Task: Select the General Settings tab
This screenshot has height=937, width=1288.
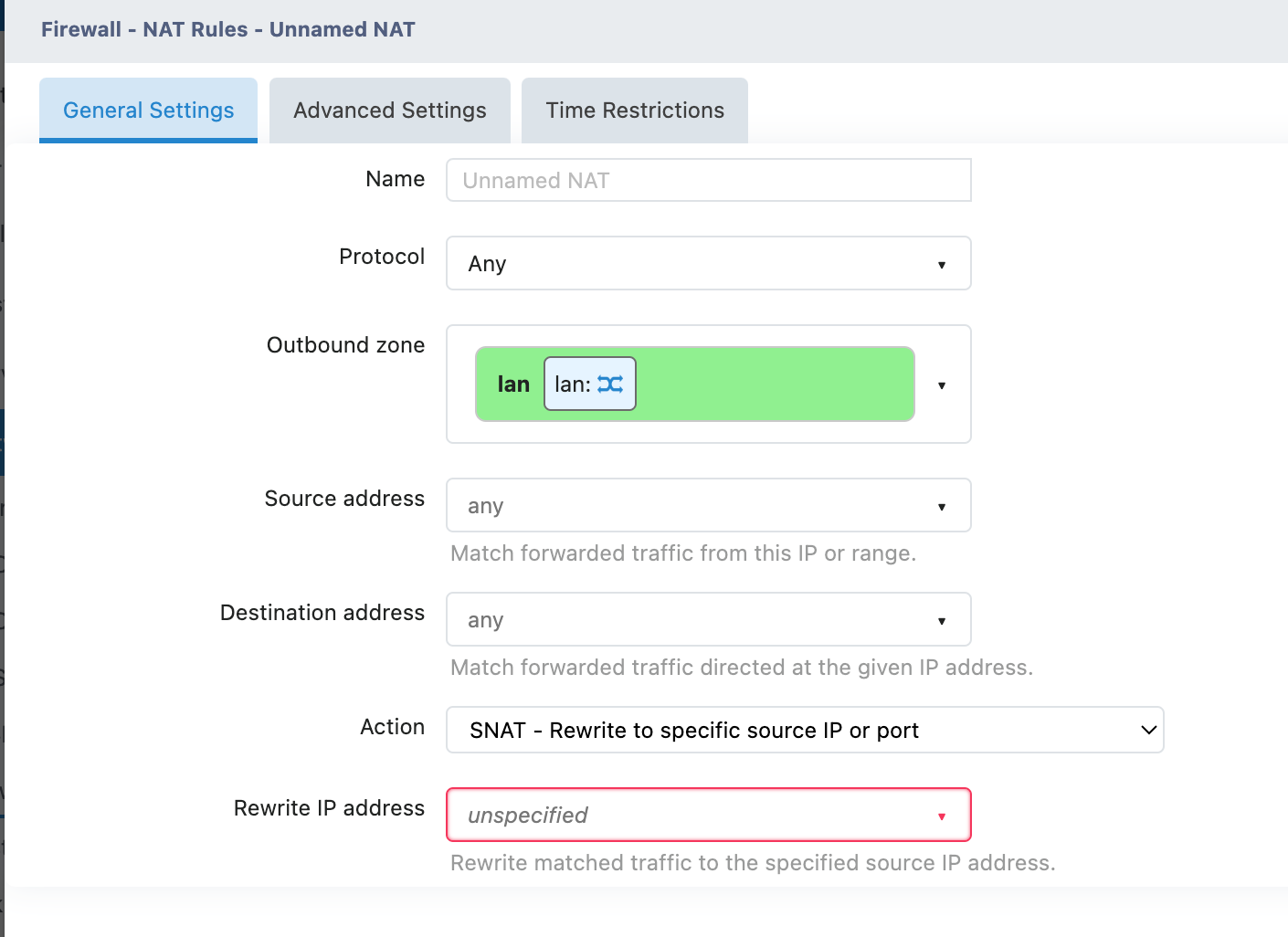Action: [x=148, y=111]
